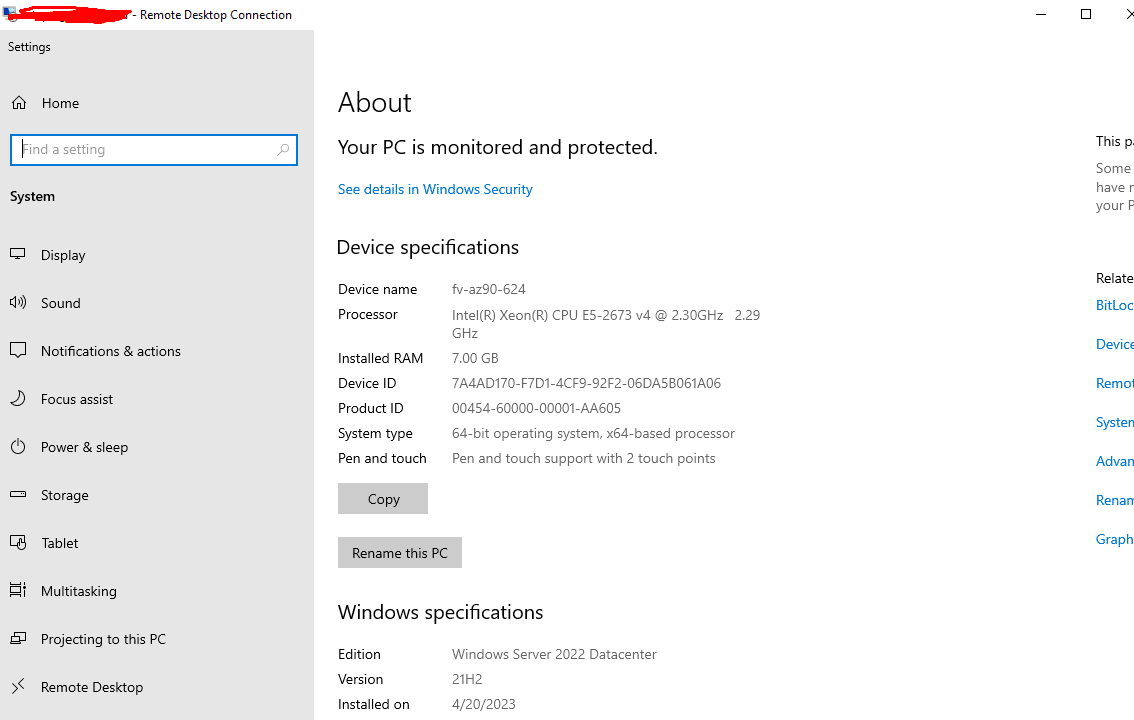Click the Tablet icon in the sidebar
The width and height of the screenshot is (1134, 720).
click(18, 543)
